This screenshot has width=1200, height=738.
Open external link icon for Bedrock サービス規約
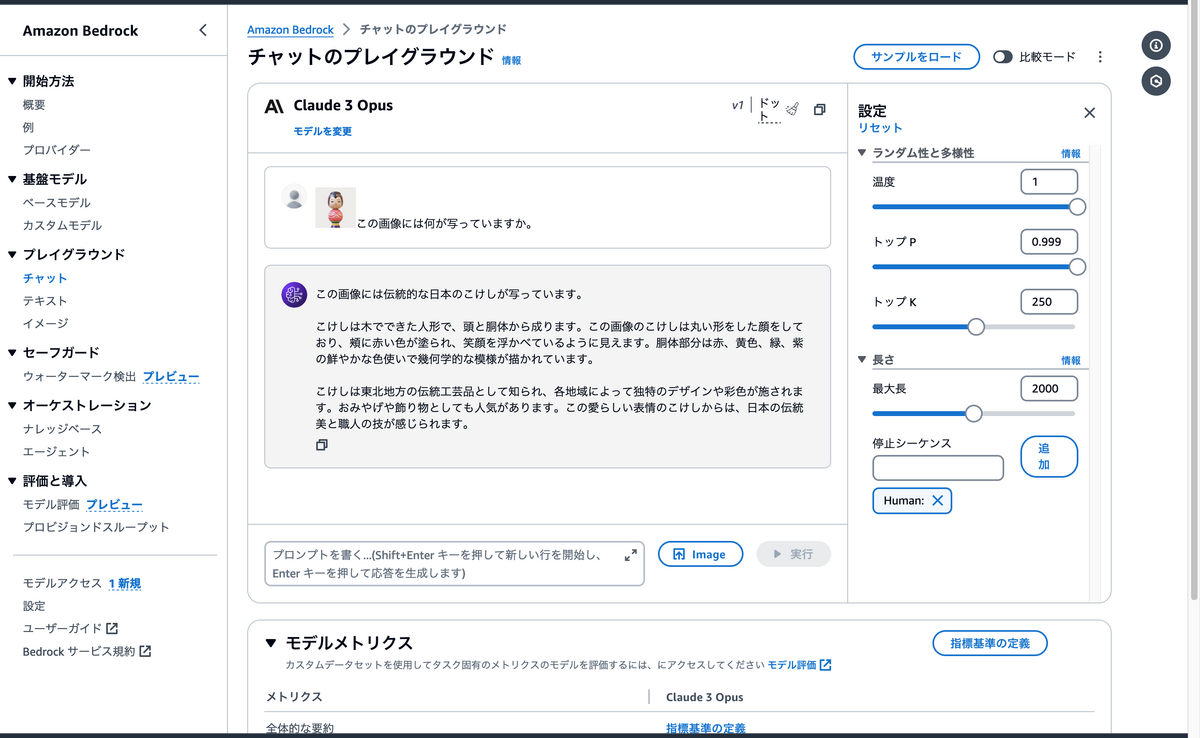click(145, 651)
